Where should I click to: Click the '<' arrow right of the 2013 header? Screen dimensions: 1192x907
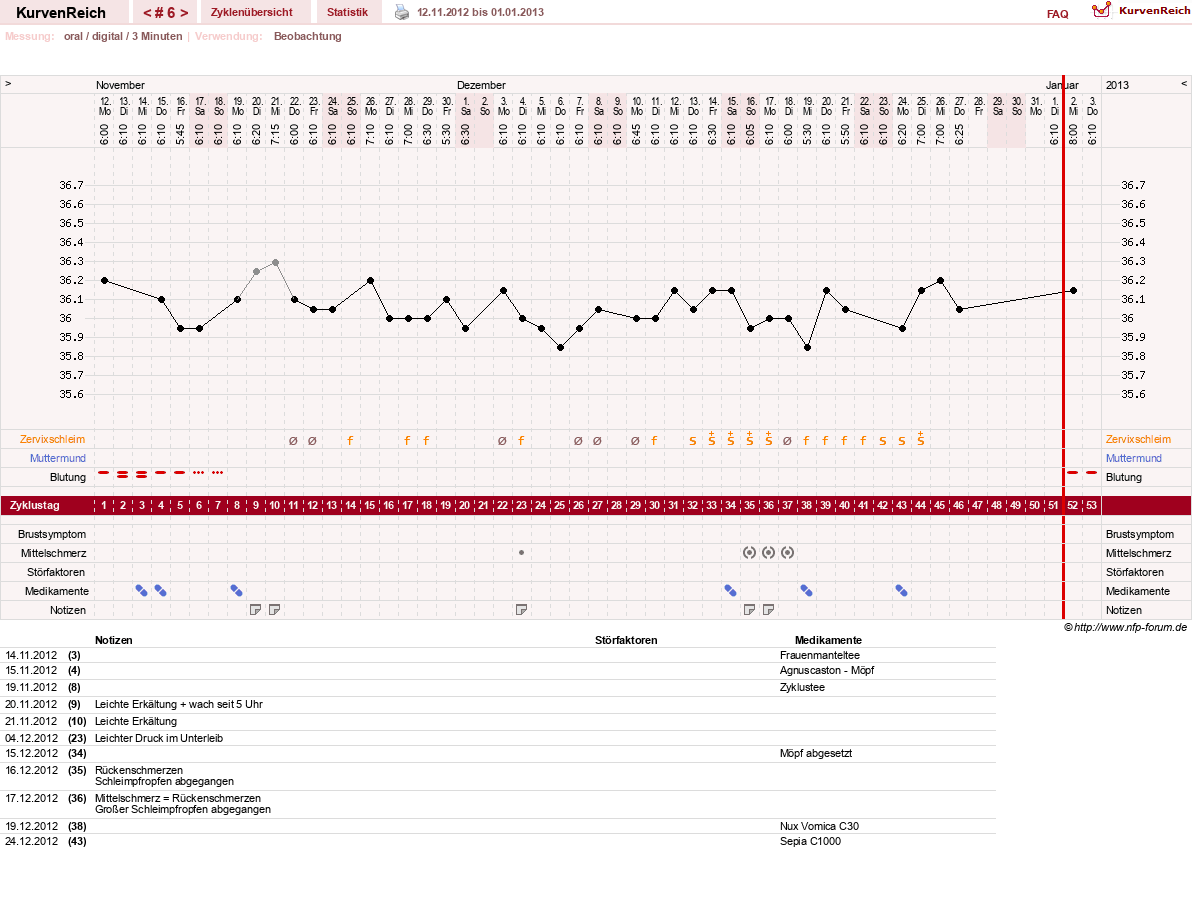1184,84
